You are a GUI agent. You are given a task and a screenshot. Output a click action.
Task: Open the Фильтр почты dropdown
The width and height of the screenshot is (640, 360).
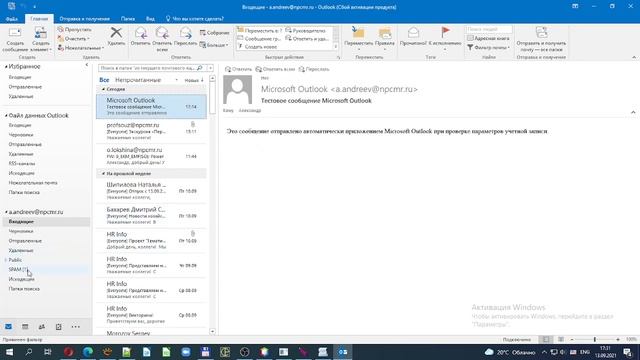(488, 47)
